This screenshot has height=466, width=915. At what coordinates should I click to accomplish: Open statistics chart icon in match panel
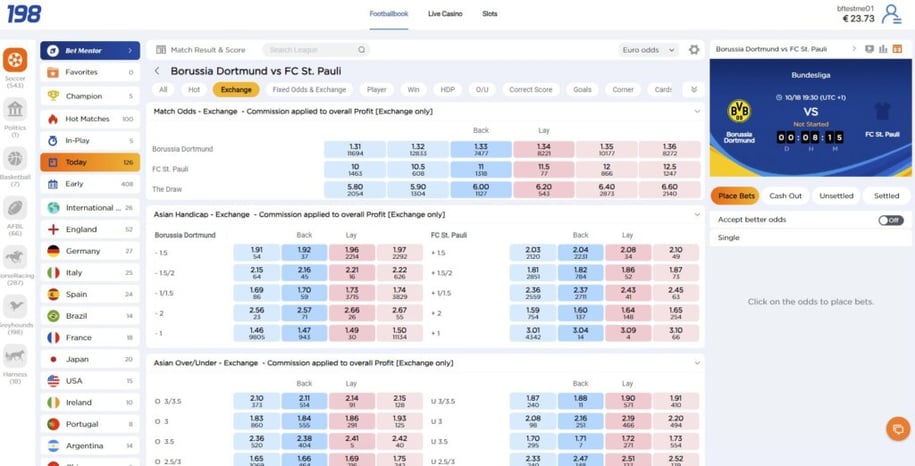pyautogui.click(x=883, y=49)
